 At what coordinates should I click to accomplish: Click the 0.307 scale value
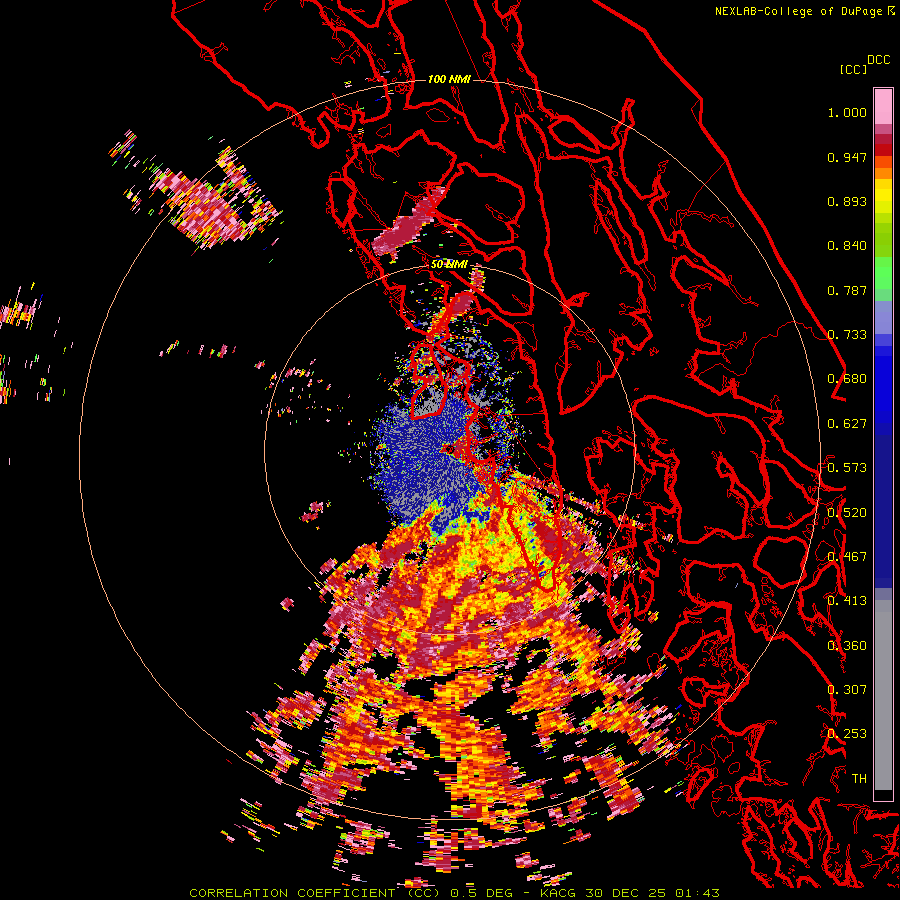pos(847,690)
